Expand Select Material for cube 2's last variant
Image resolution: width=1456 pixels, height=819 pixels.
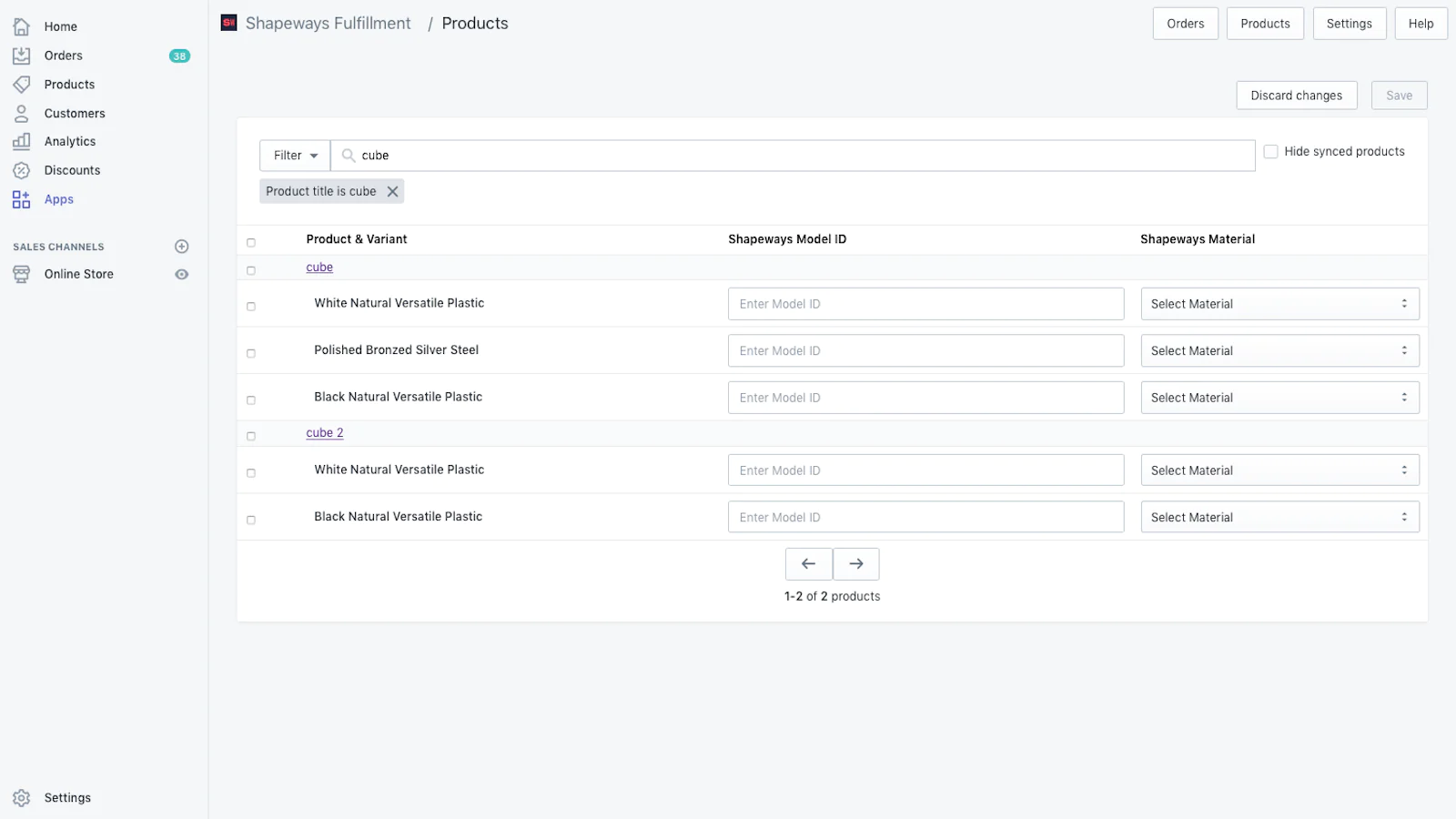[x=1279, y=518]
